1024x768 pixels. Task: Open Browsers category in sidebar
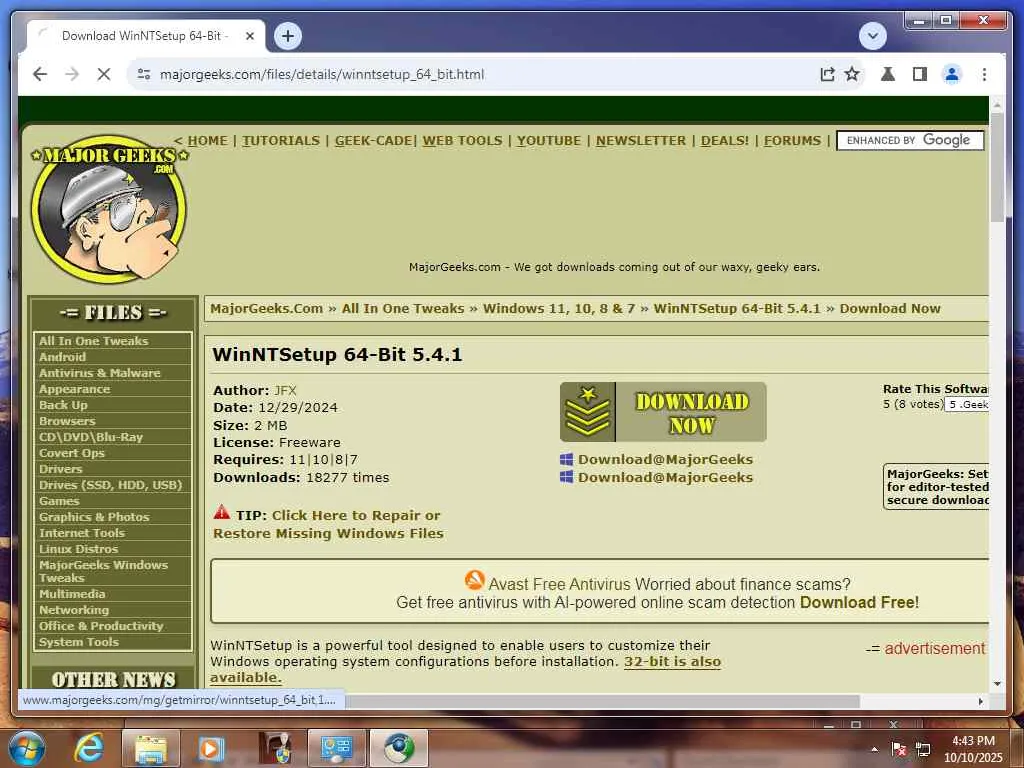pos(67,421)
